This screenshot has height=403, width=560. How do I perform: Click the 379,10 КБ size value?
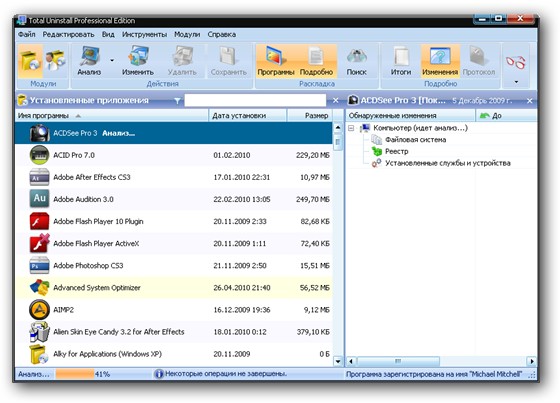coord(313,332)
